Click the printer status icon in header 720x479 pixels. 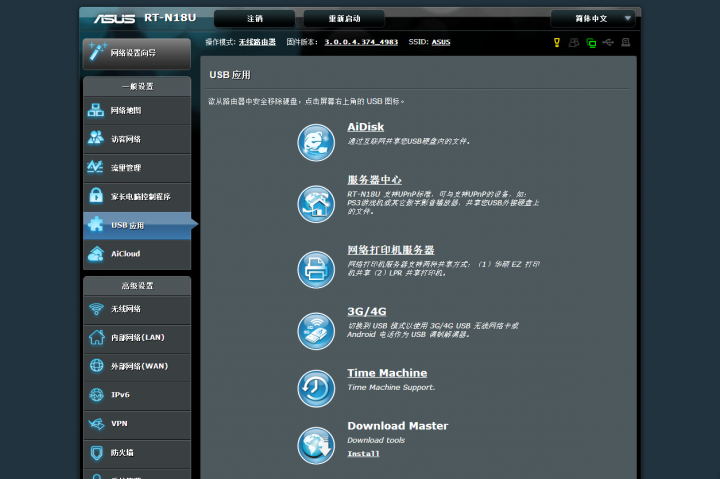pyautogui.click(x=625, y=43)
